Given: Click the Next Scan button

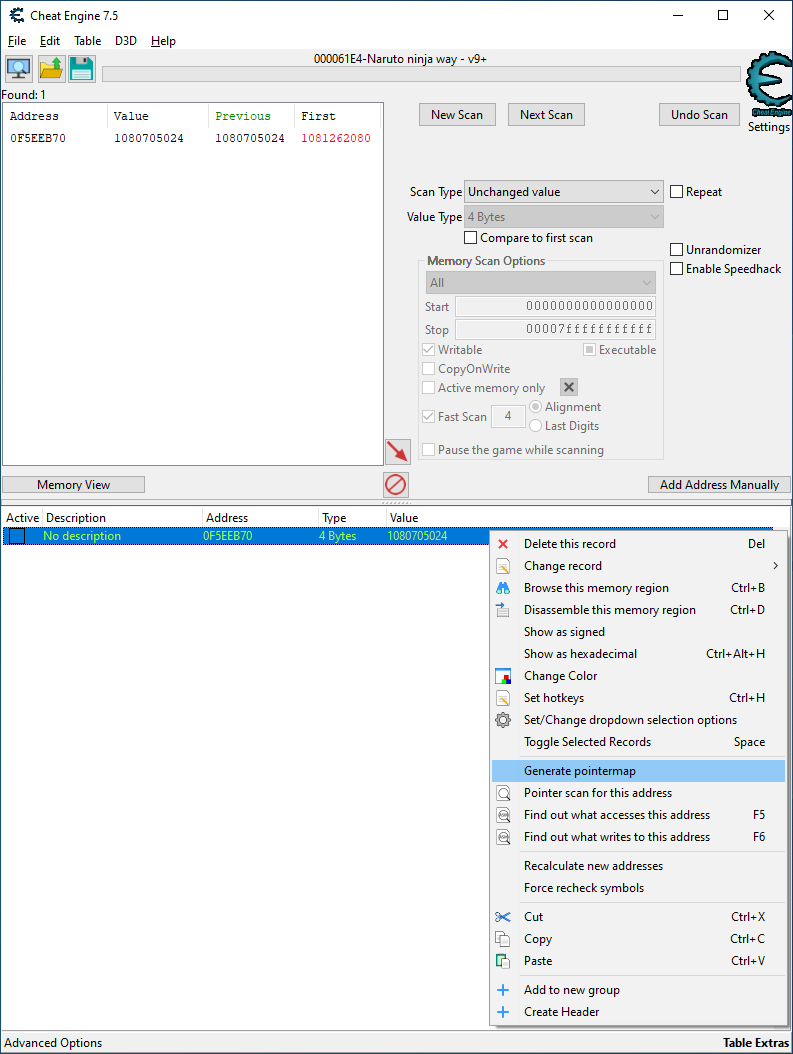Looking at the screenshot, I should tap(546, 115).
